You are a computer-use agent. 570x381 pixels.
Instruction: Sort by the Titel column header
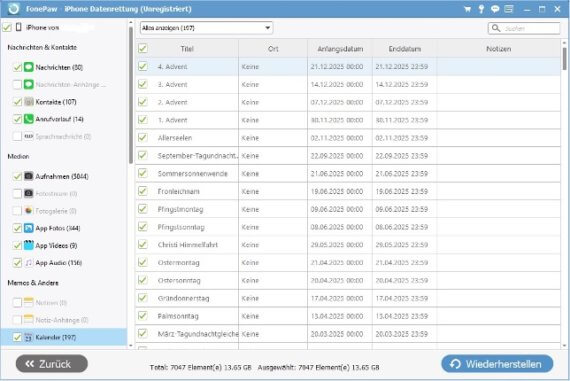pos(187,49)
